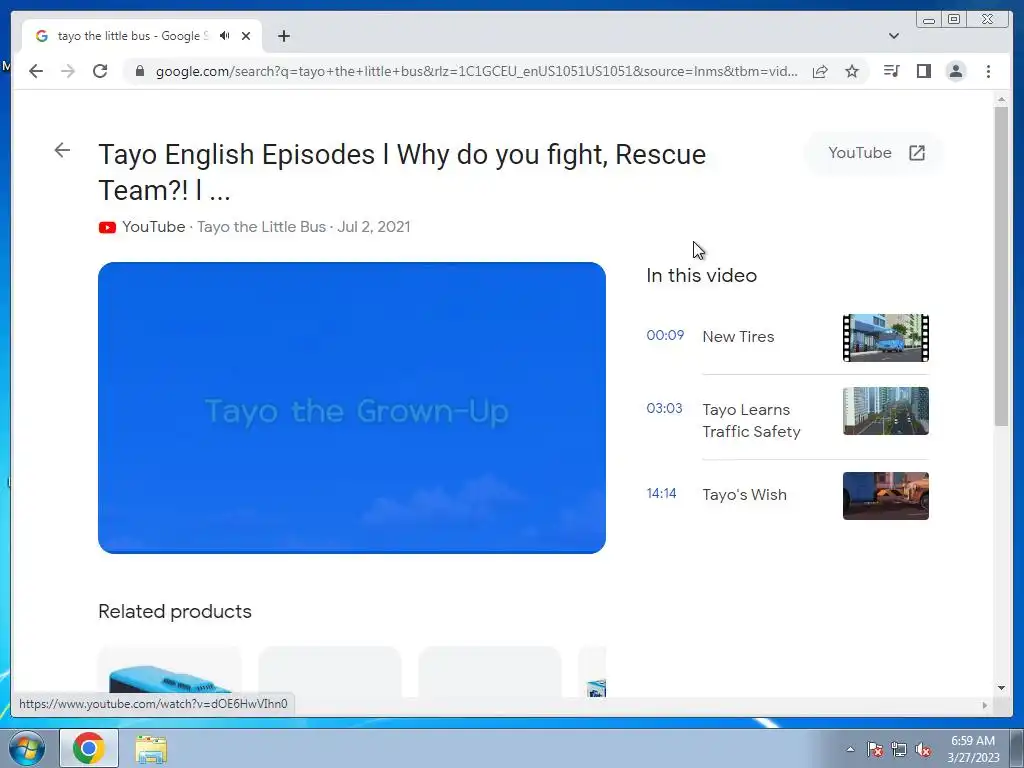This screenshot has width=1024, height=768.
Task: Click the padlock site info icon
Action: point(139,71)
